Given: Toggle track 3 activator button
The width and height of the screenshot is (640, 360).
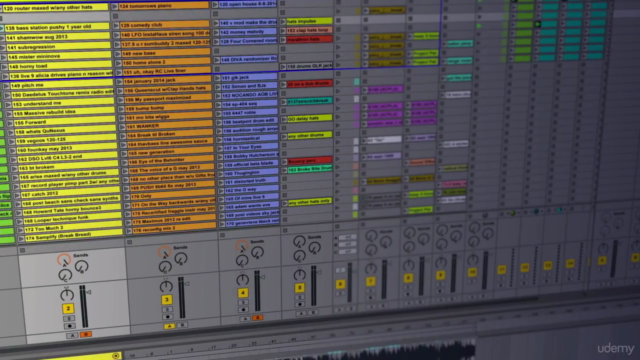Looking at the screenshot, I should point(167,300).
